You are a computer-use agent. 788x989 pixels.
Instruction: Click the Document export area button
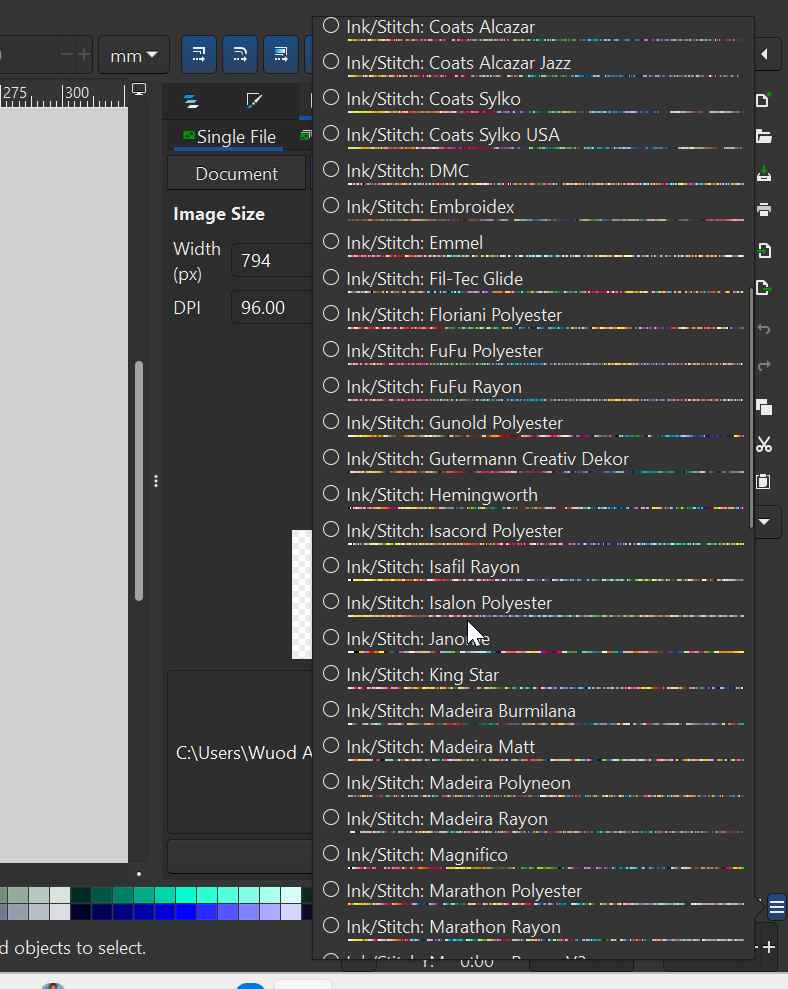[x=237, y=173]
